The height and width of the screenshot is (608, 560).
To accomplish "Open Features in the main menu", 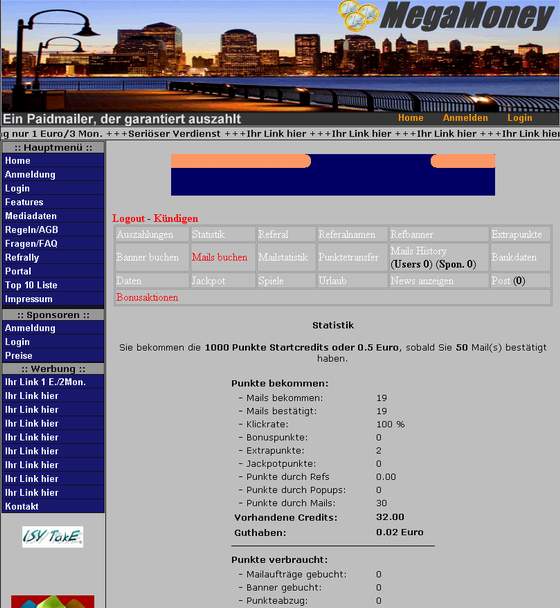I will click(24, 202).
